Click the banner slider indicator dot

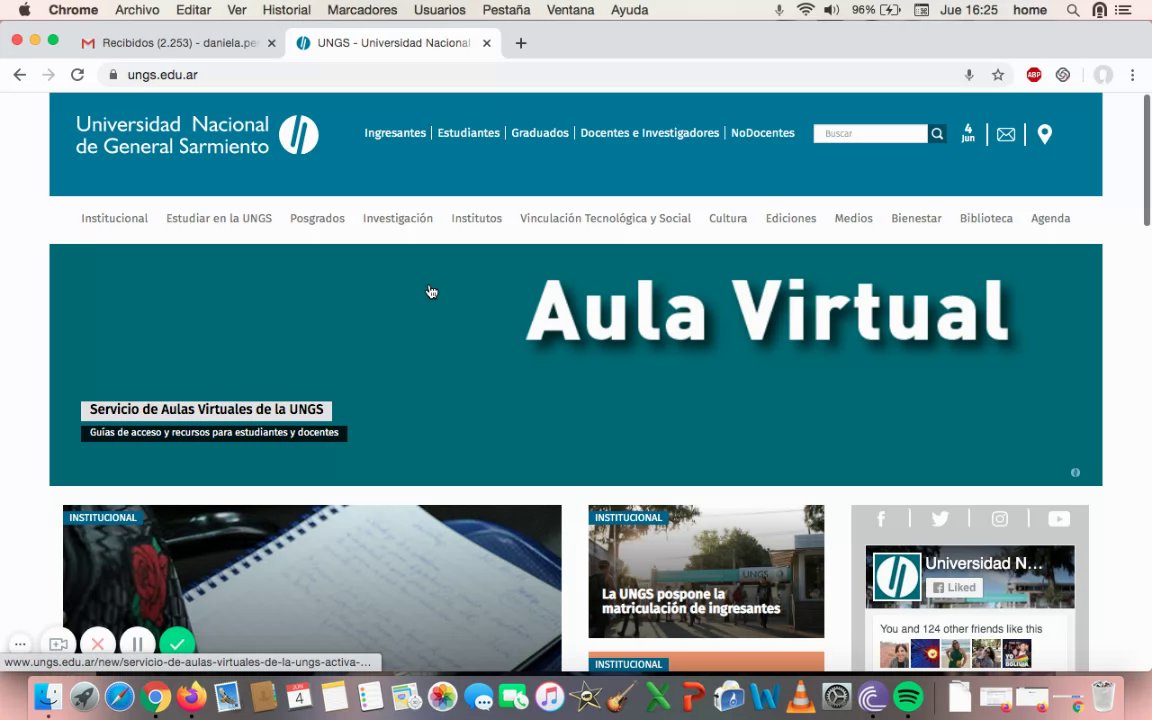[1075, 472]
